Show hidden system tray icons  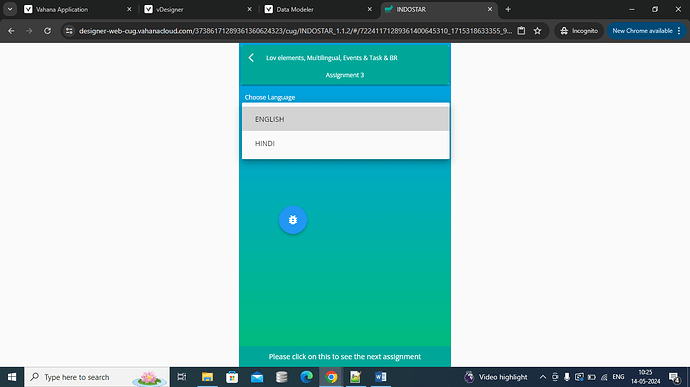(543, 377)
